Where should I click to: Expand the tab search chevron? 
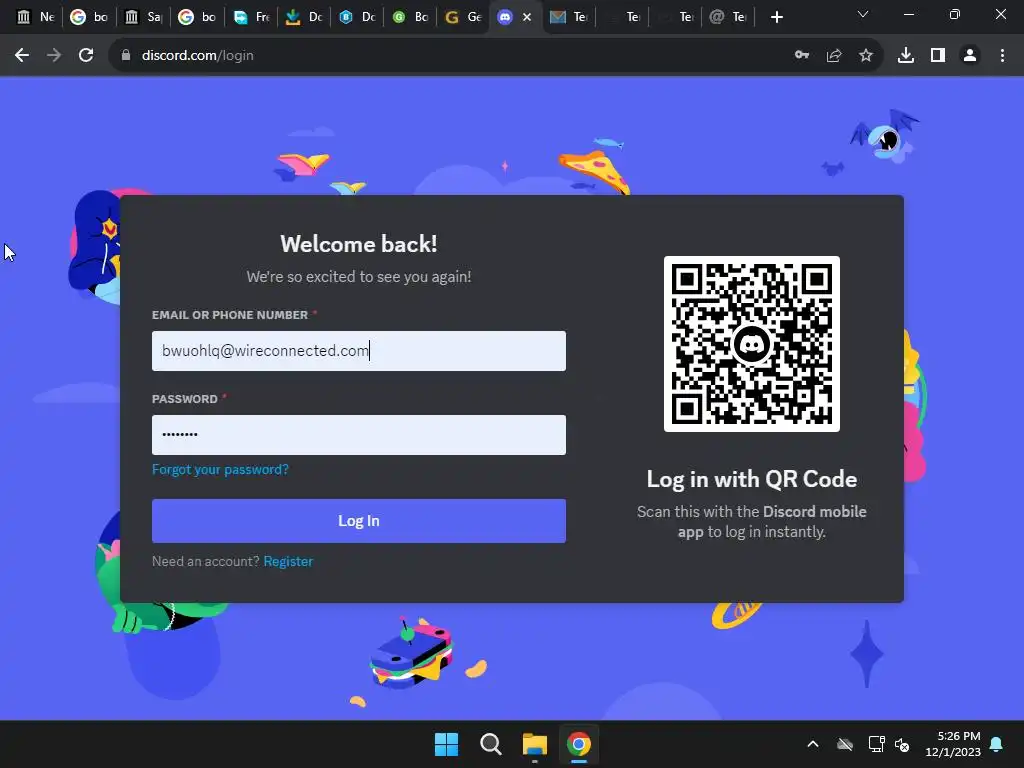[x=863, y=14]
